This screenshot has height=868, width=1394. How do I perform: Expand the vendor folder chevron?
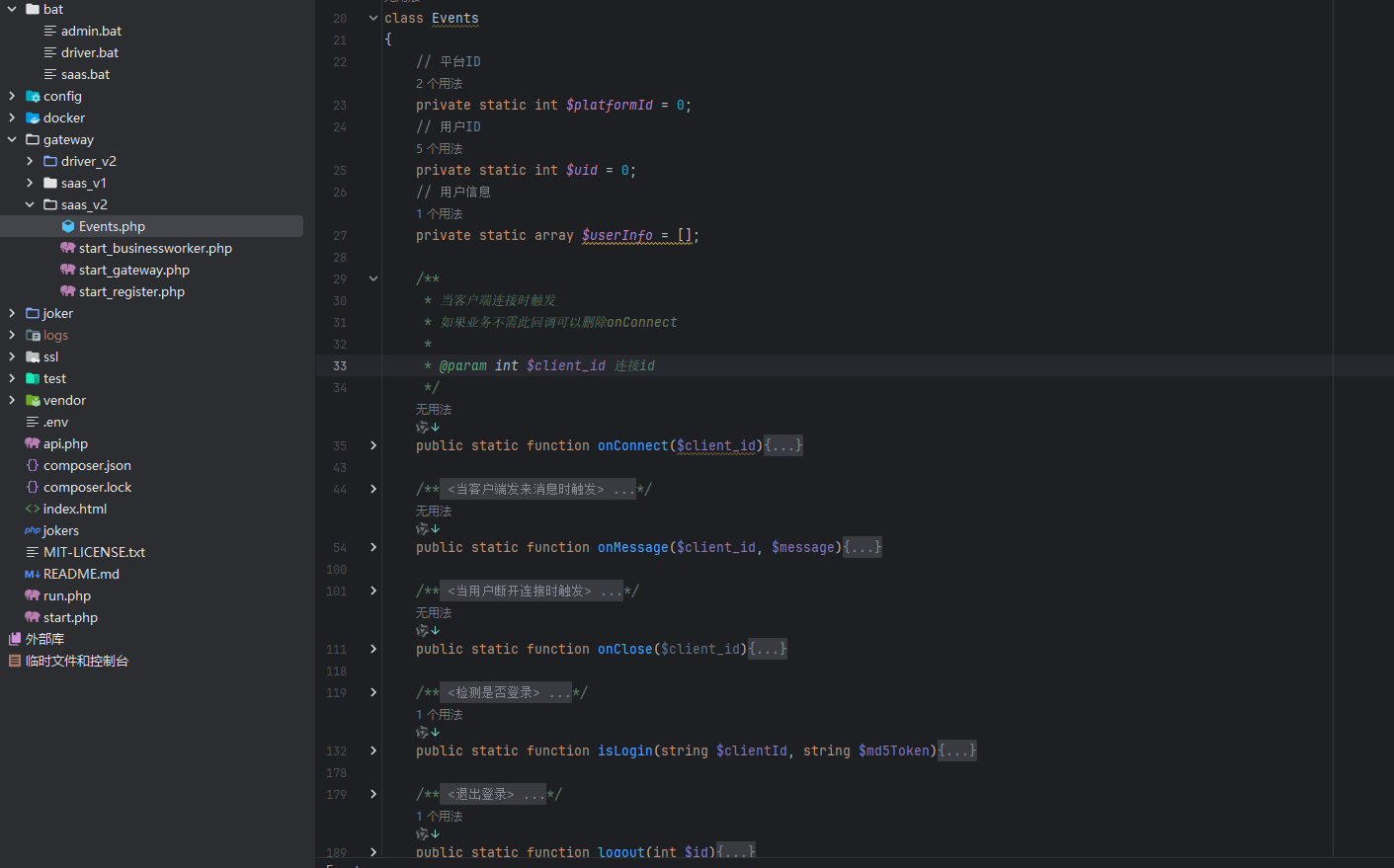click(12, 400)
